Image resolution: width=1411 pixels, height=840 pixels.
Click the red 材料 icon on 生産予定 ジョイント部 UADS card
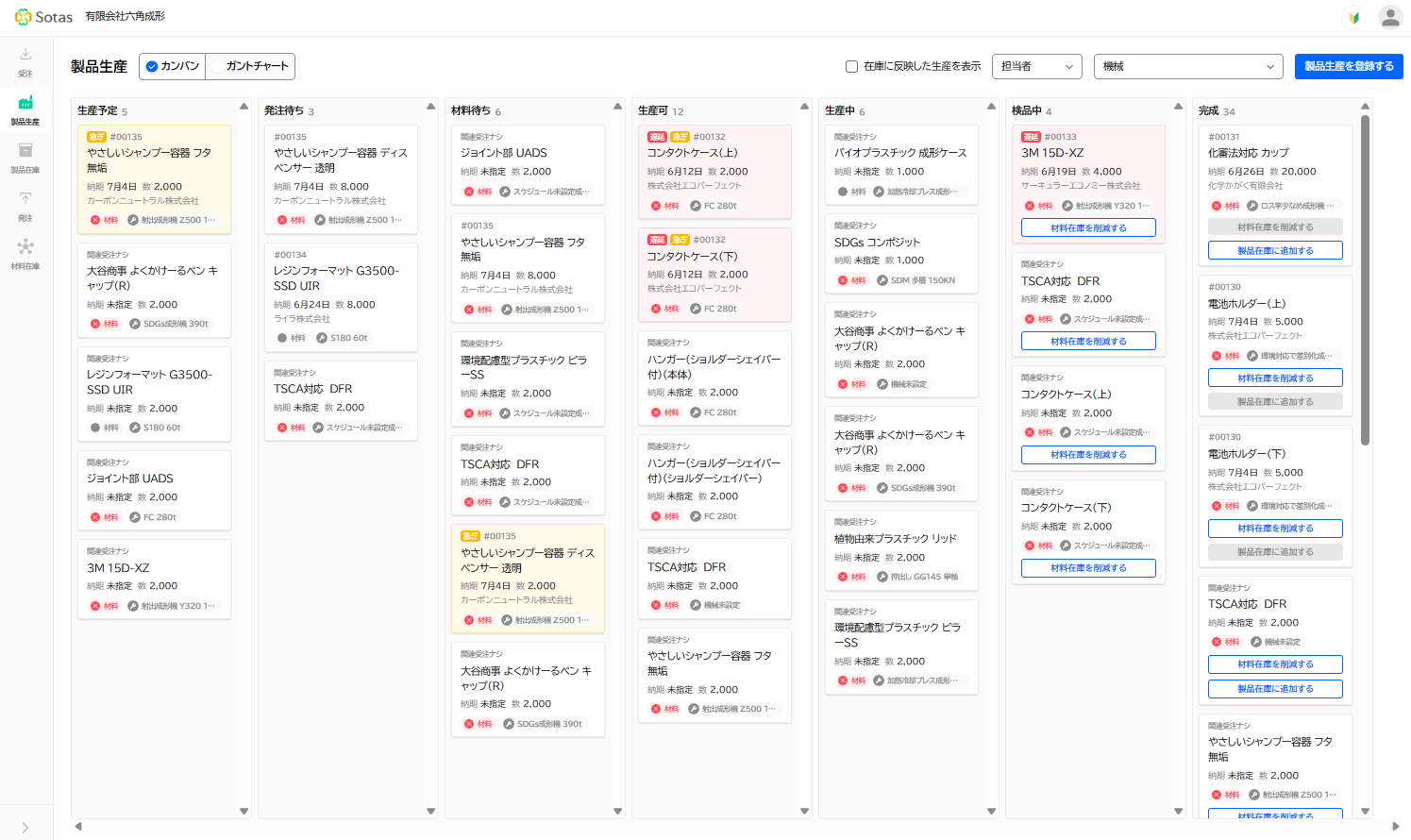pyautogui.click(x=95, y=517)
